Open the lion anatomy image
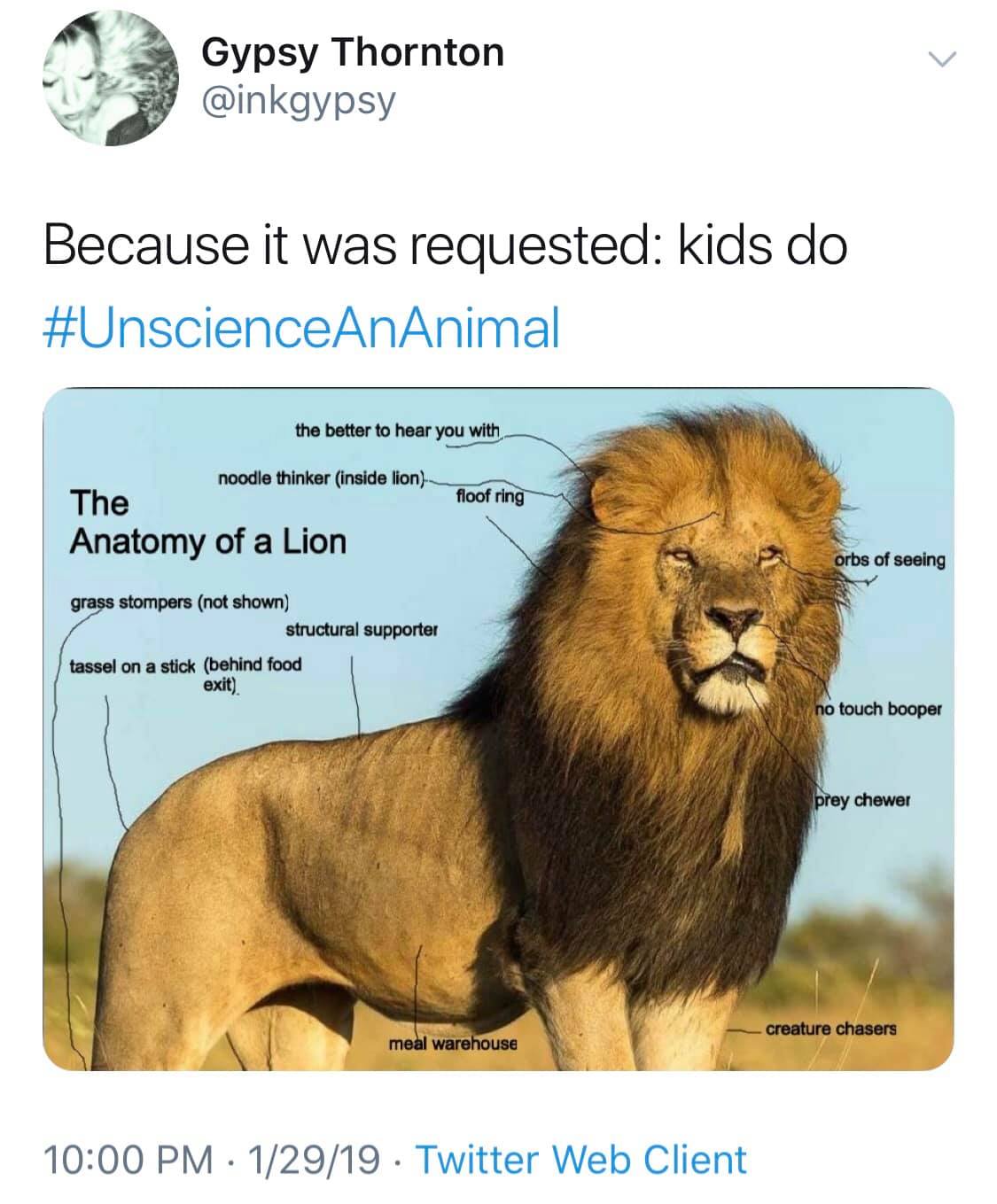Viewport: 997px width, 1204px height. 498,729
